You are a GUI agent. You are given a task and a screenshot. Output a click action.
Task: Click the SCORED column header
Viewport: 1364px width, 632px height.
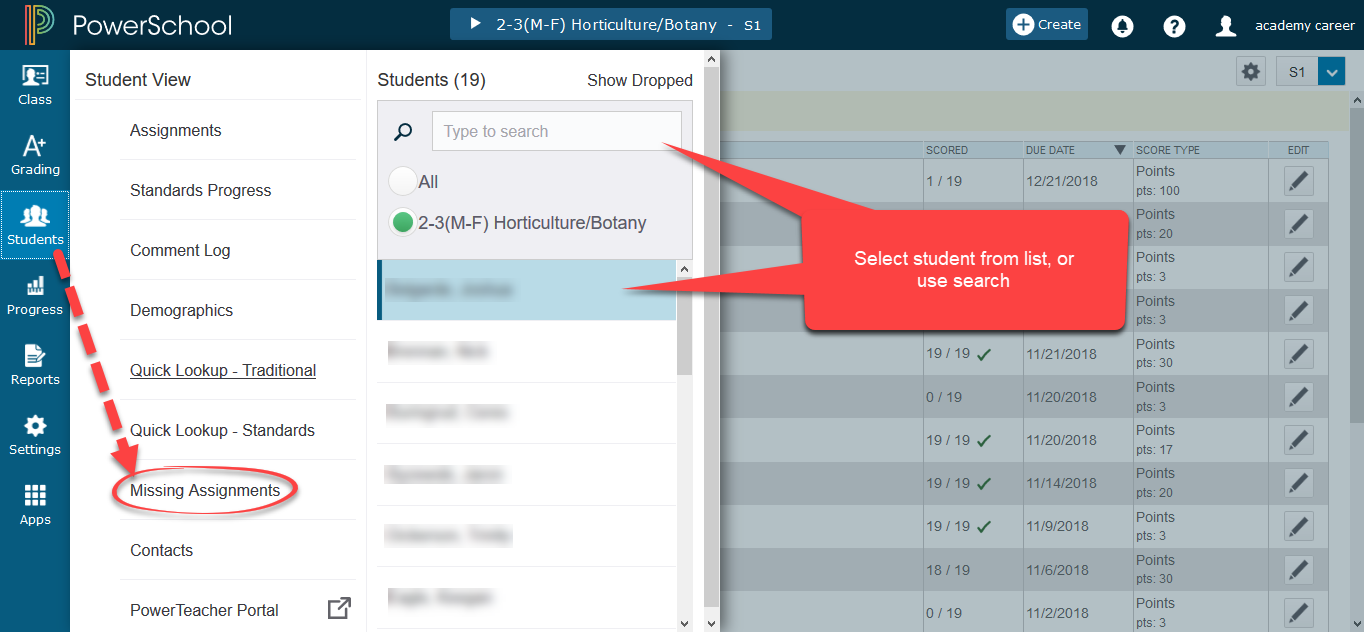947,150
